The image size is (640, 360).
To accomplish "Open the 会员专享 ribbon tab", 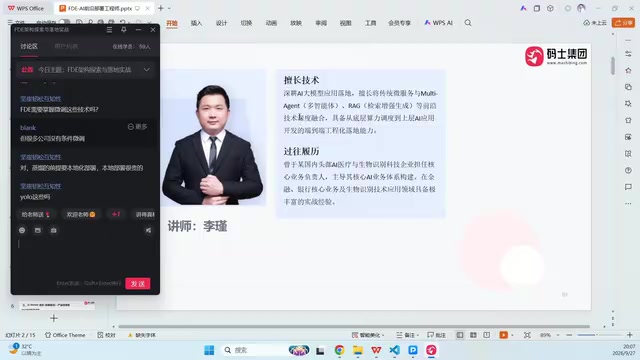I will (399, 23).
